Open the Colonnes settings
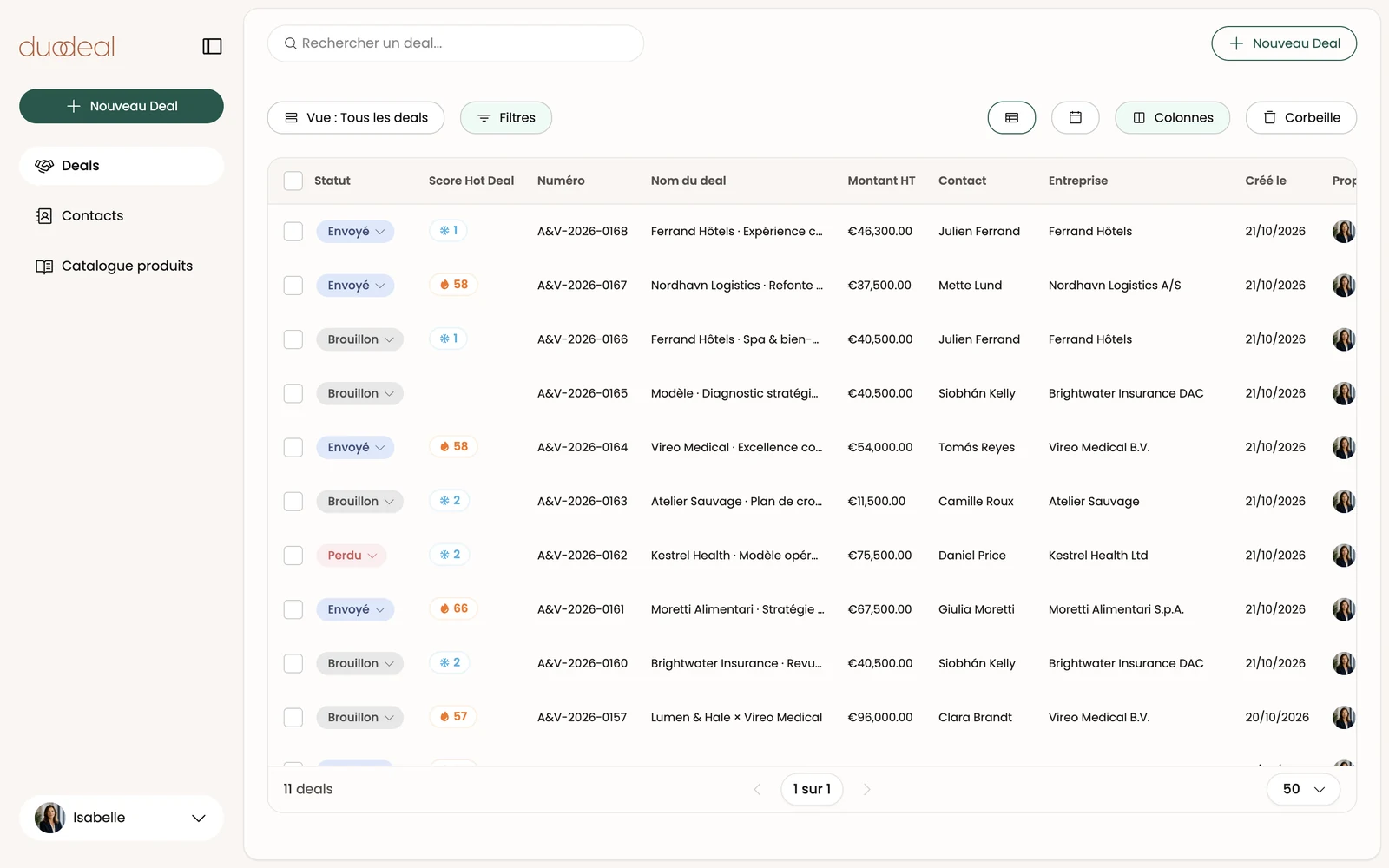Viewport: 1389px width, 868px height. 1172,118
